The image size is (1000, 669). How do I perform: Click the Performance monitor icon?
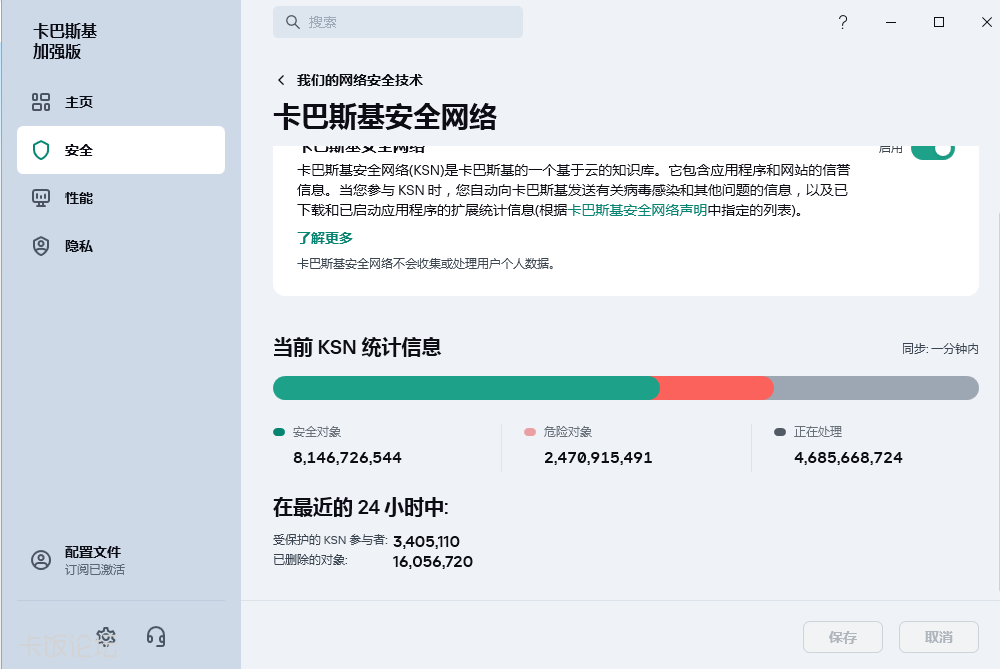coord(41,198)
